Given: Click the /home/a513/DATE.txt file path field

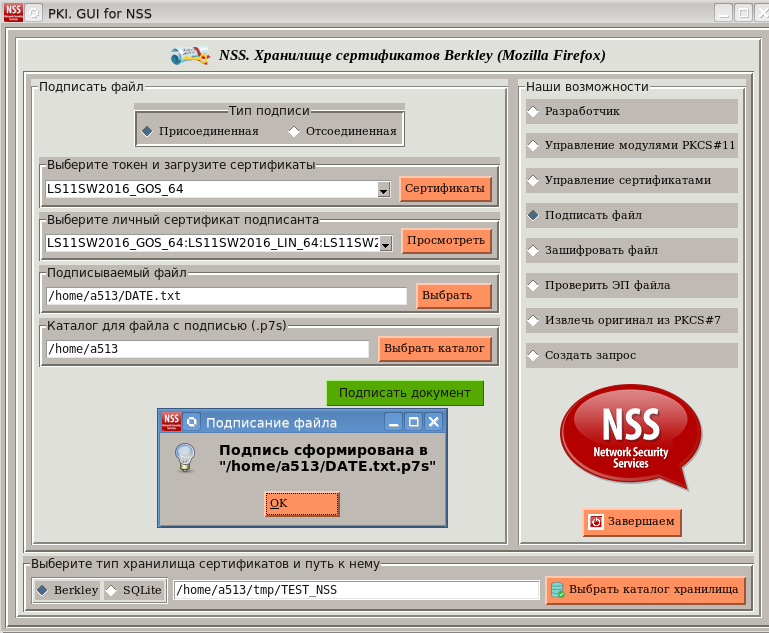Looking at the screenshot, I should click(226, 296).
